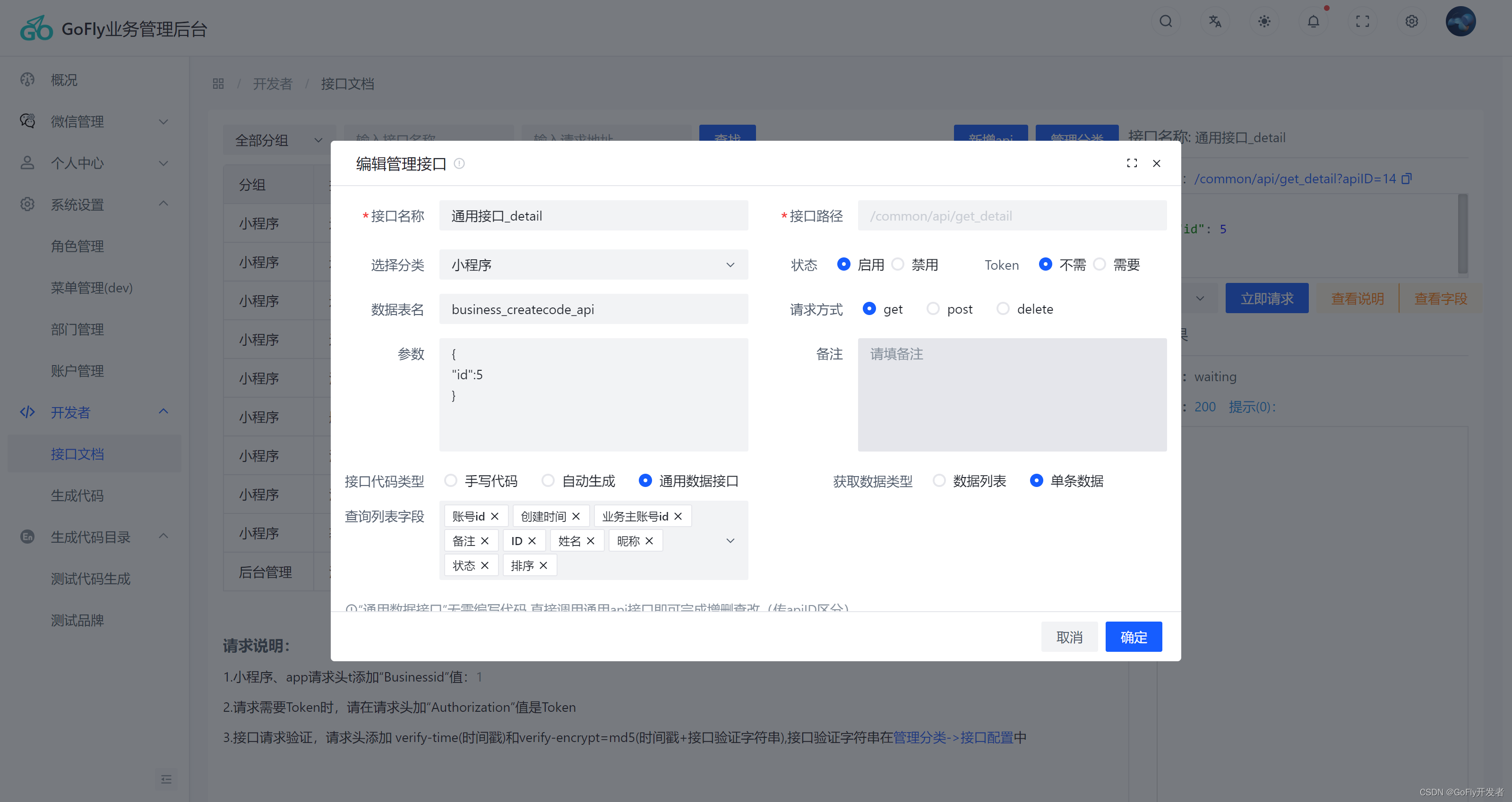Select the 启用 status radio
Viewport: 1512px width, 802px height.
tap(843, 264)
